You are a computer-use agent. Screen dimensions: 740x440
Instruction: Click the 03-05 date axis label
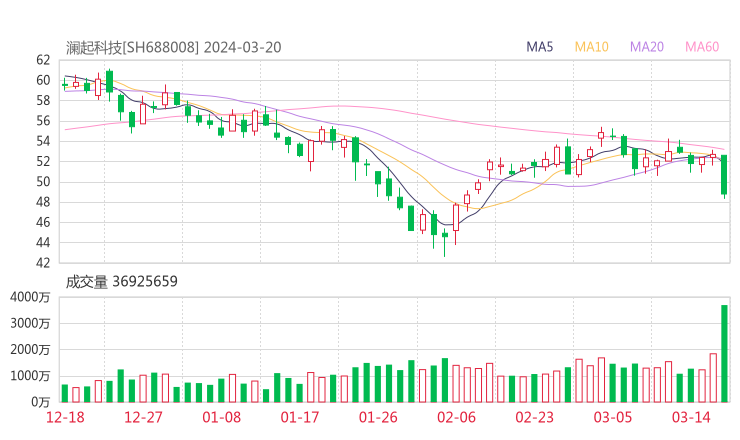pyautogui.click(x=613, y=417)
